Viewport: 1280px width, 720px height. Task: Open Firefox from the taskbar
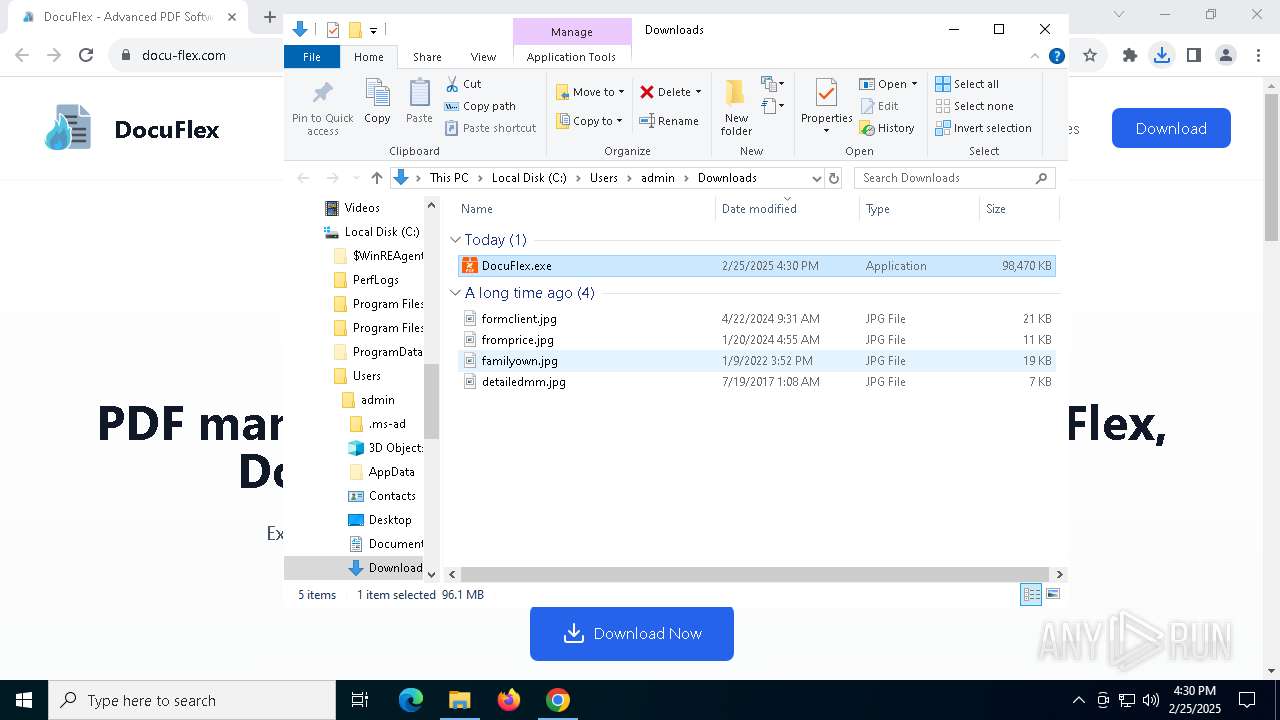click(509, 700)
